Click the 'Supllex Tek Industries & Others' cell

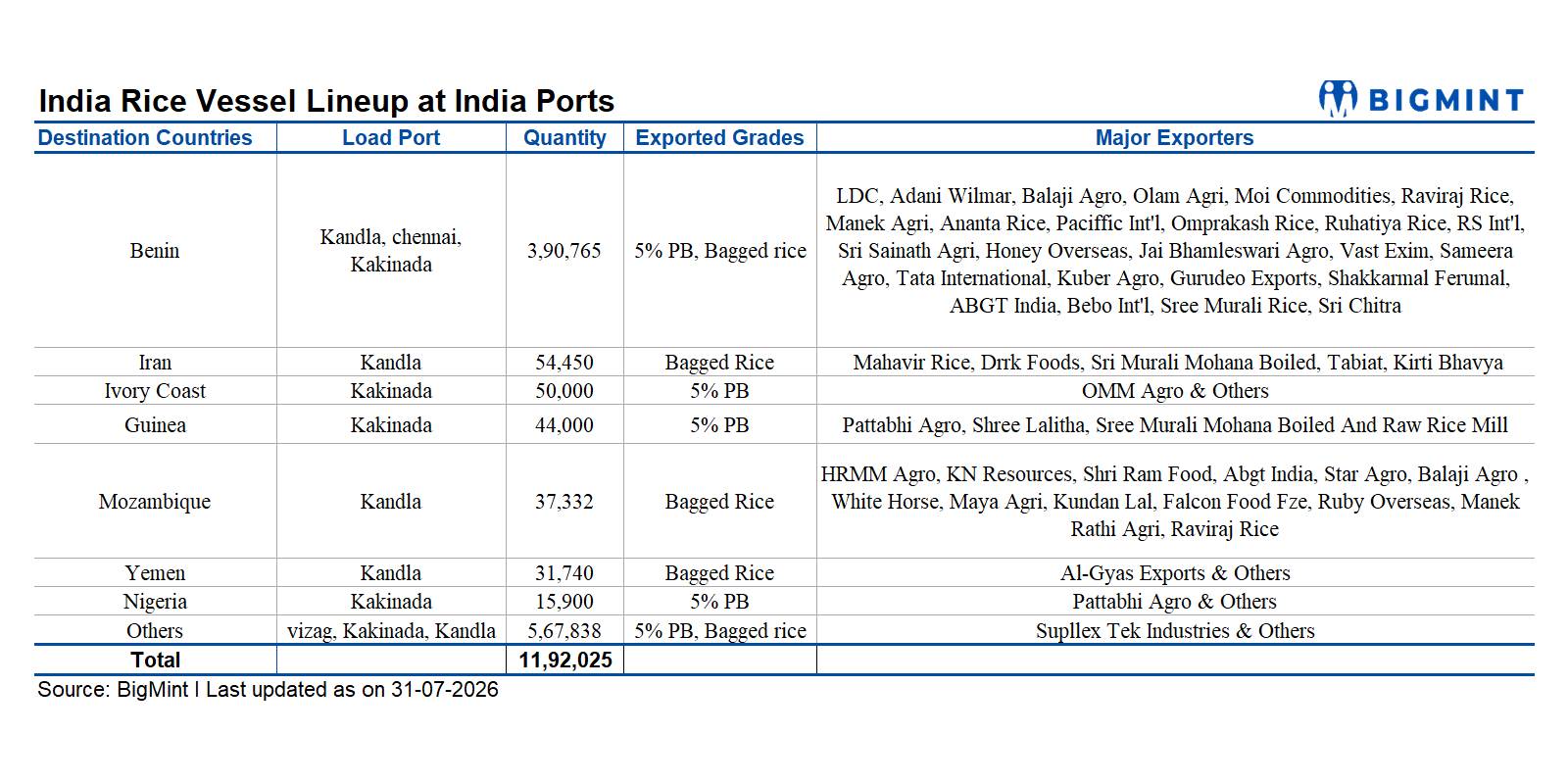point(1175,631)
